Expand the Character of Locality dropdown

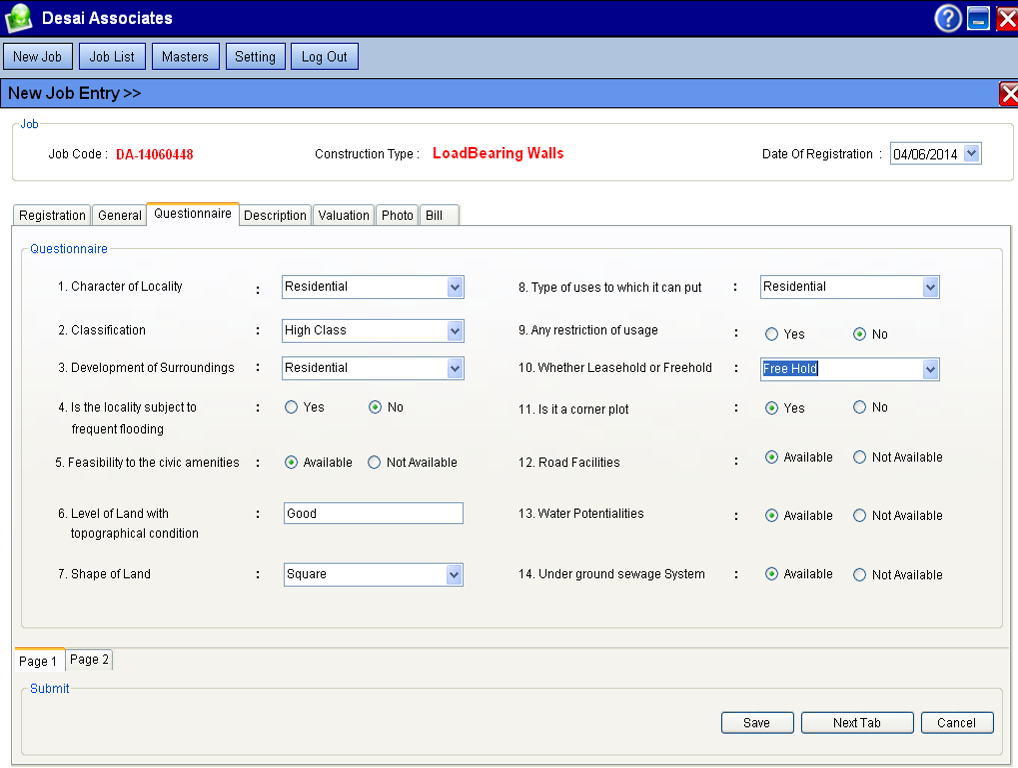point(455,287)
